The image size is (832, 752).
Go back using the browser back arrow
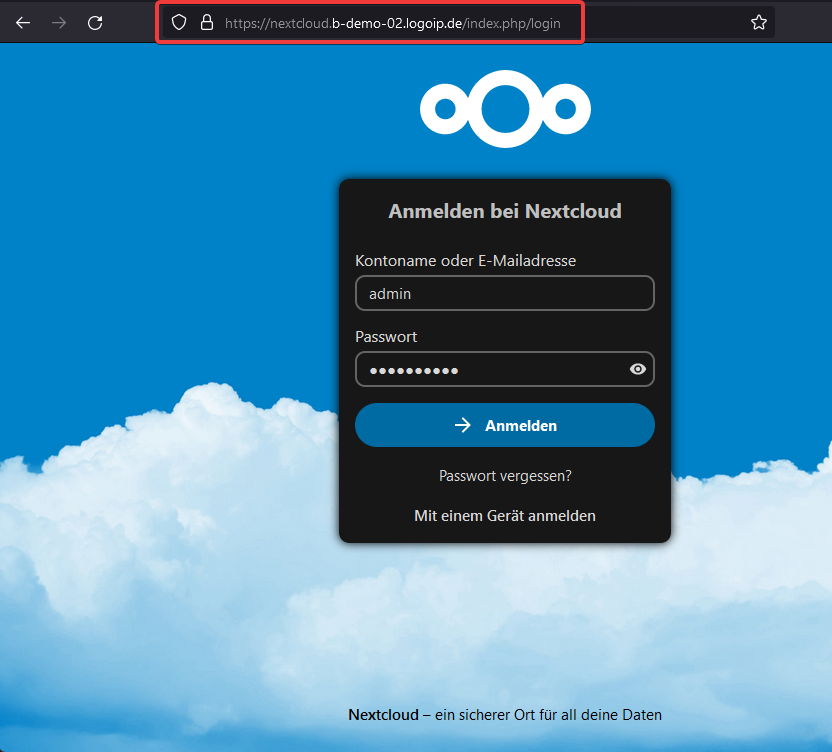tap(23, 23)
